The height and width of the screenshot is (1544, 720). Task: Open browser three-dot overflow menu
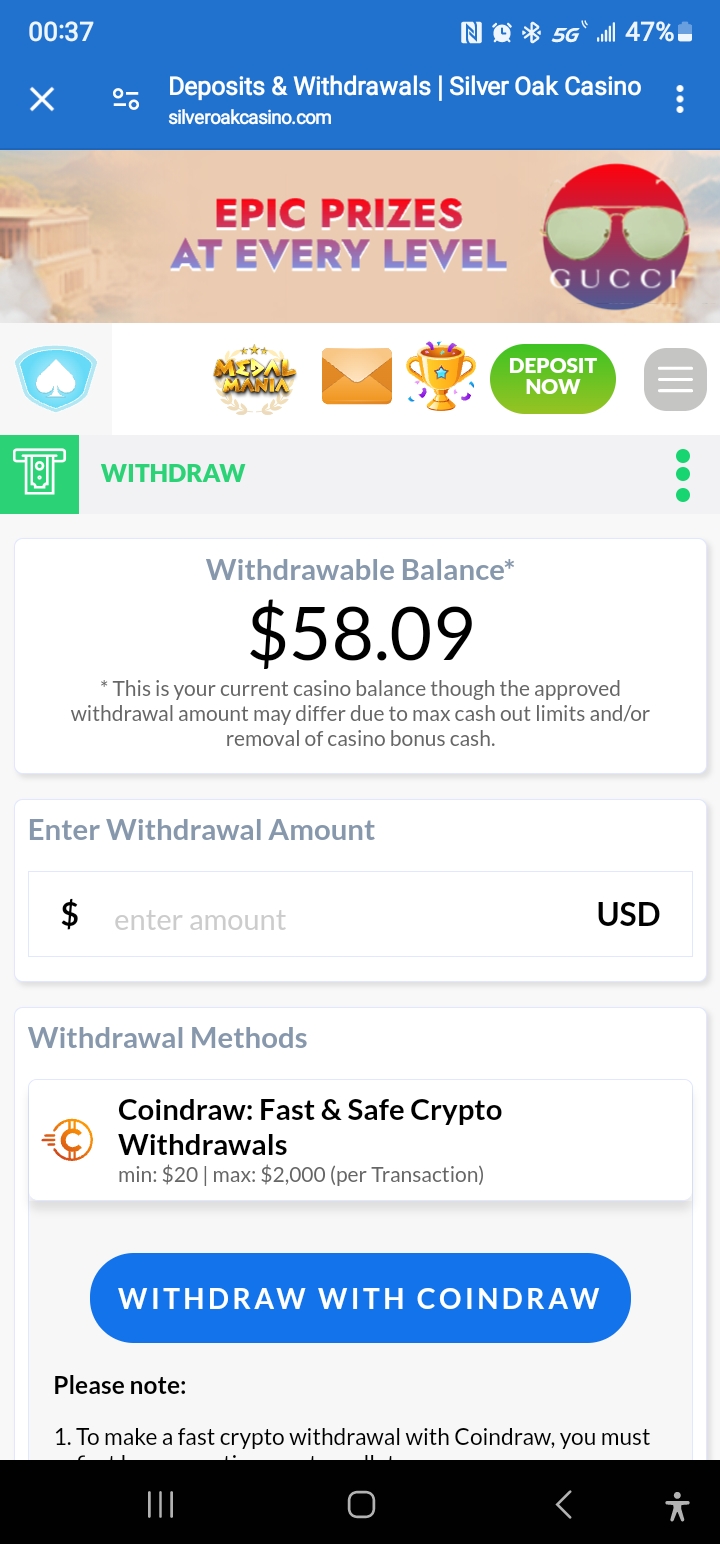pos(680,99)
